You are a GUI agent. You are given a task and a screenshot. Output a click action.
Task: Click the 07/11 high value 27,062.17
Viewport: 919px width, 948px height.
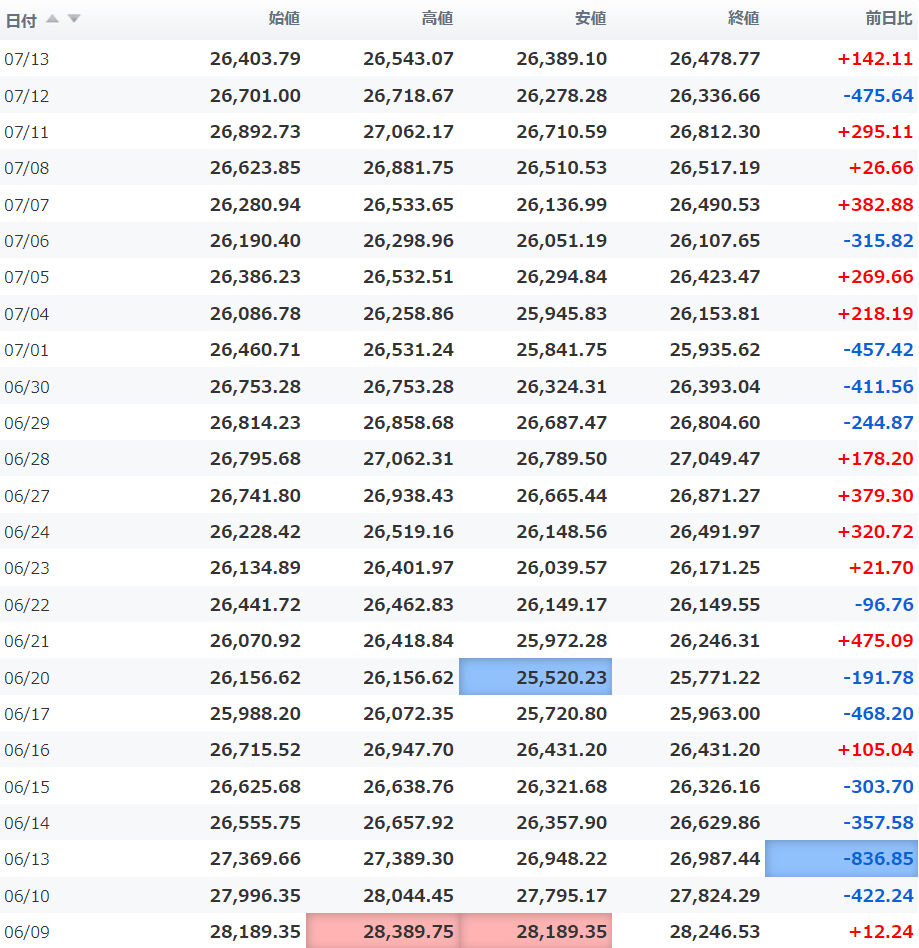(408, 132)
